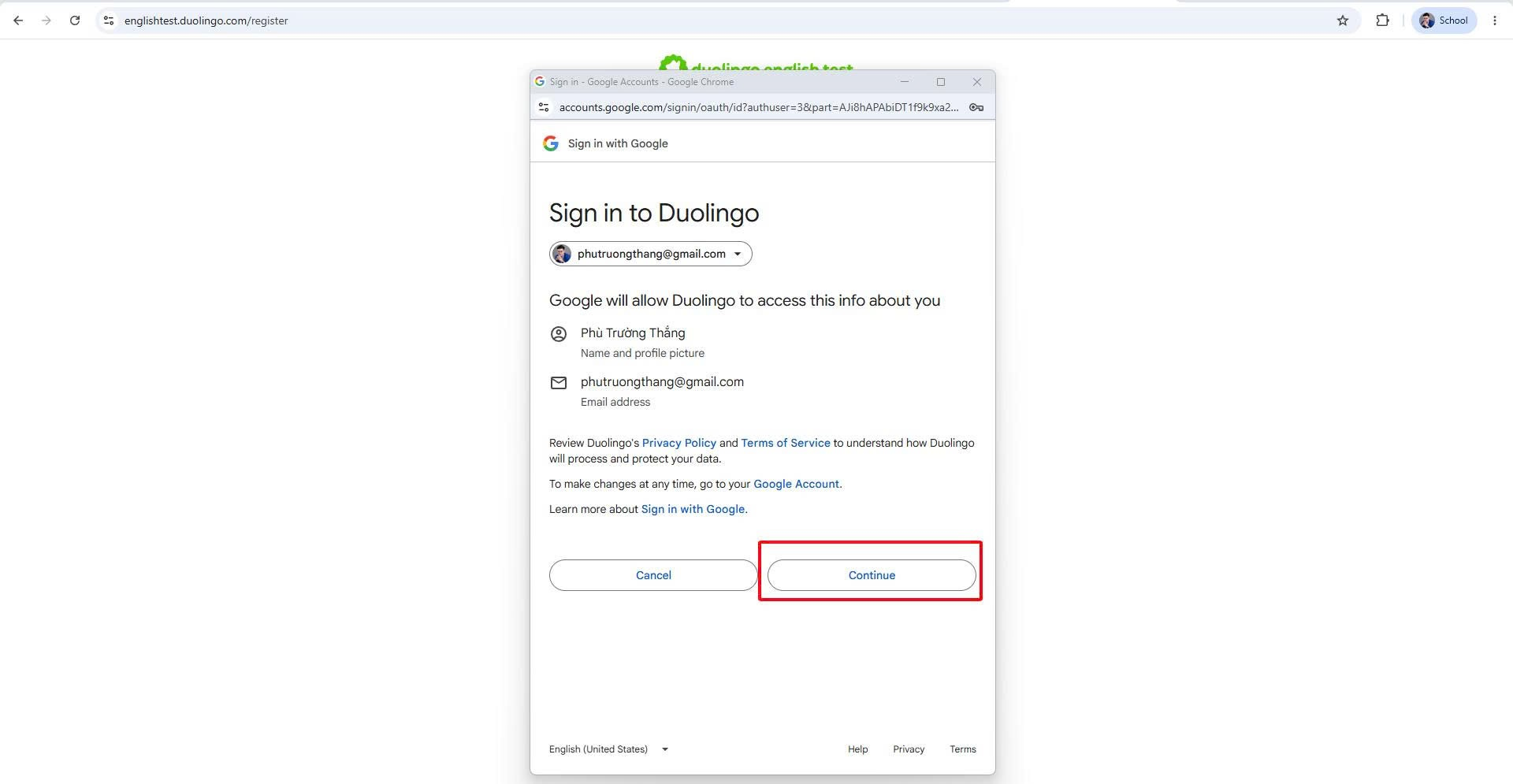Click the Google G logo

pyautogui.click(x=551, y=143)
